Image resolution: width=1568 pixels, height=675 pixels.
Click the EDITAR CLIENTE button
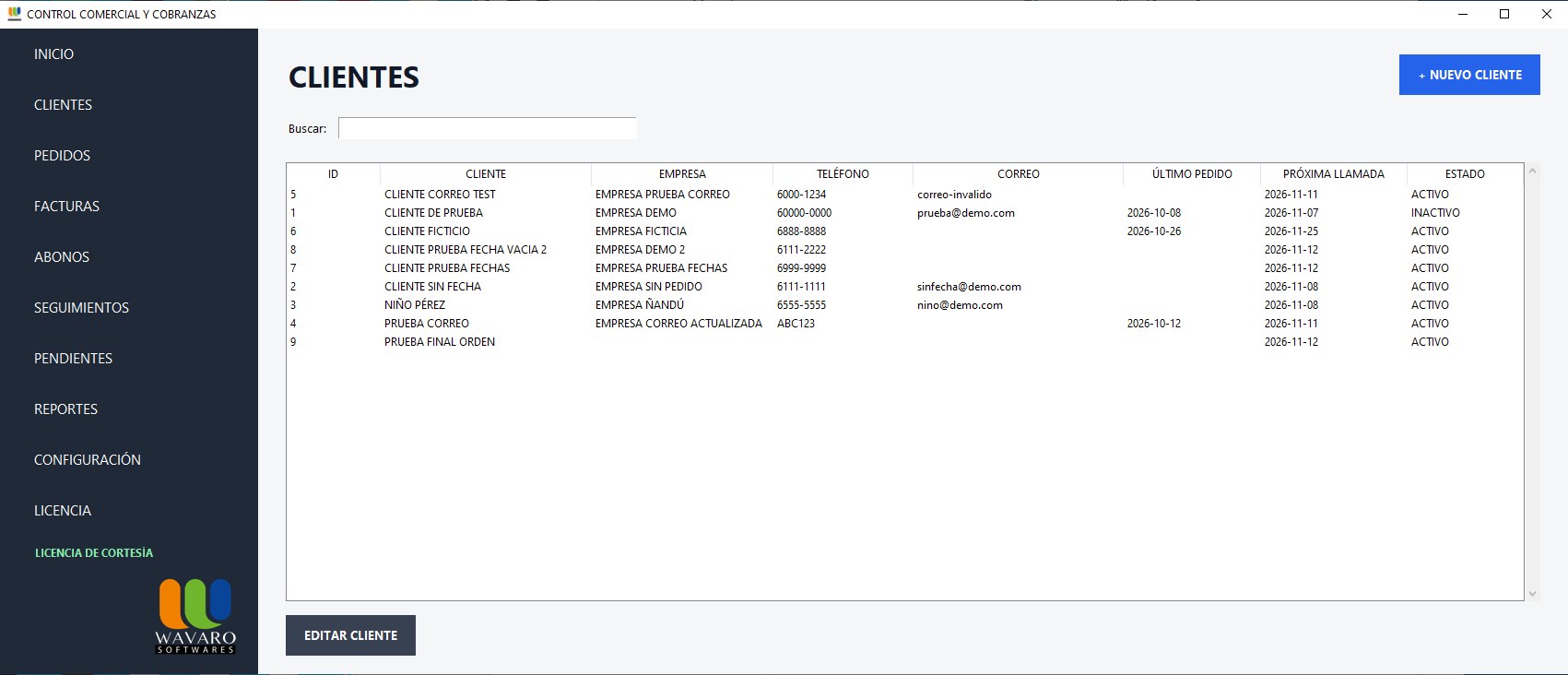click(x=350, y=635)
